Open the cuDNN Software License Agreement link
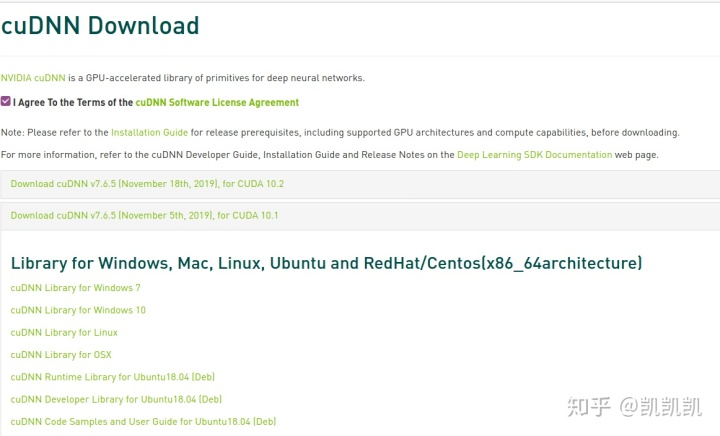 click(x=217, y=102)
